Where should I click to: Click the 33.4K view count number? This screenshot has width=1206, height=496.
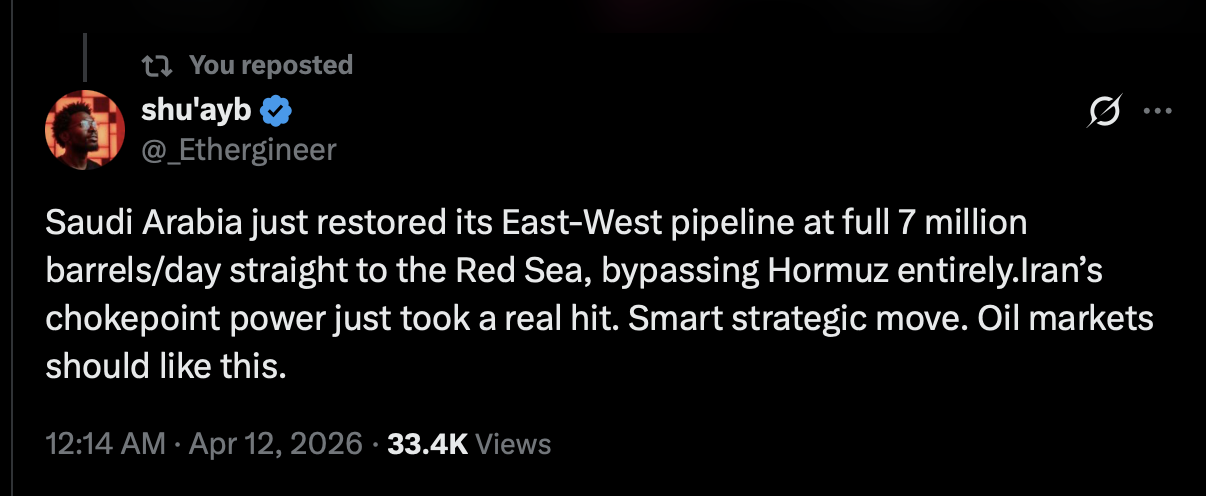click(427, 443)
